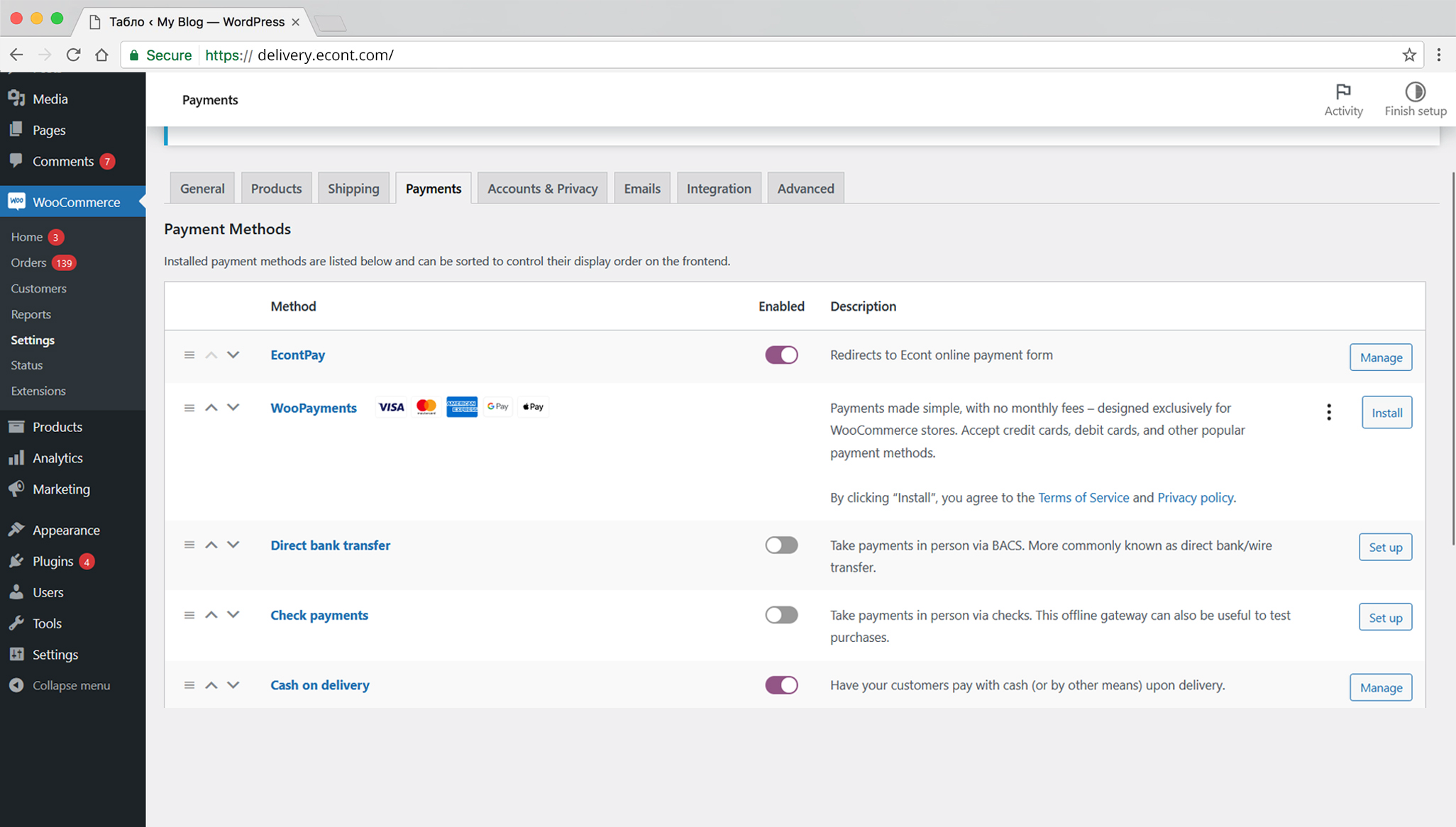Open the Activity flag panel
The height and width of the screenshot is (827, 1456).
1343,99
